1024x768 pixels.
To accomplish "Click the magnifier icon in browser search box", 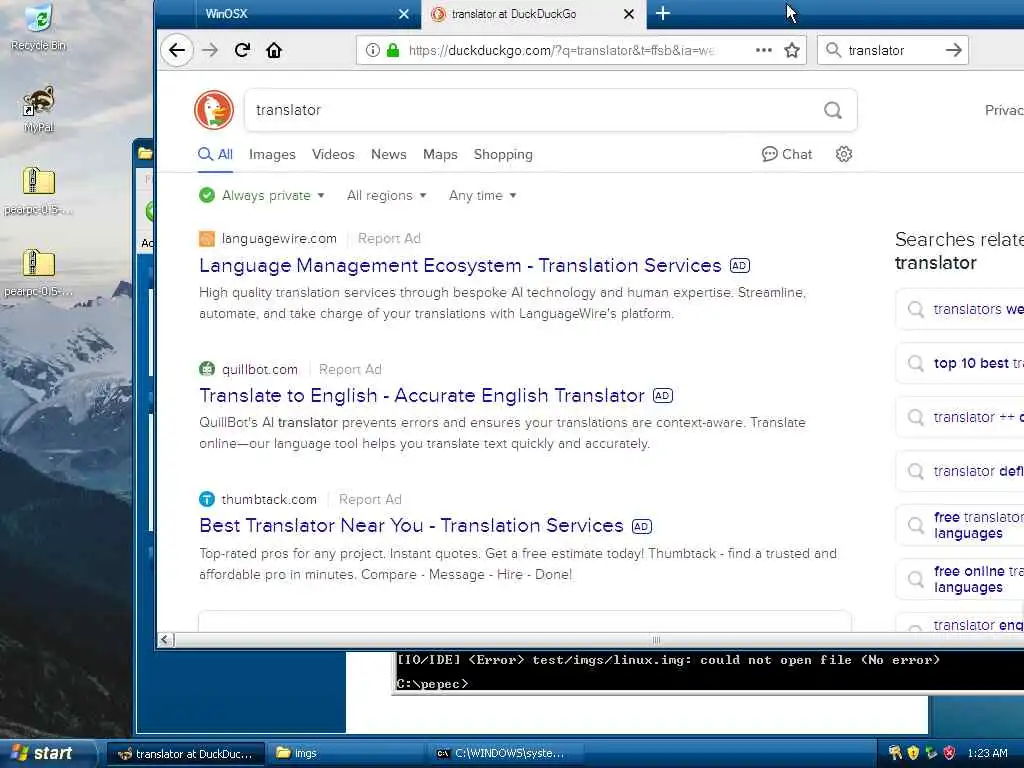I will coord(833,50).
